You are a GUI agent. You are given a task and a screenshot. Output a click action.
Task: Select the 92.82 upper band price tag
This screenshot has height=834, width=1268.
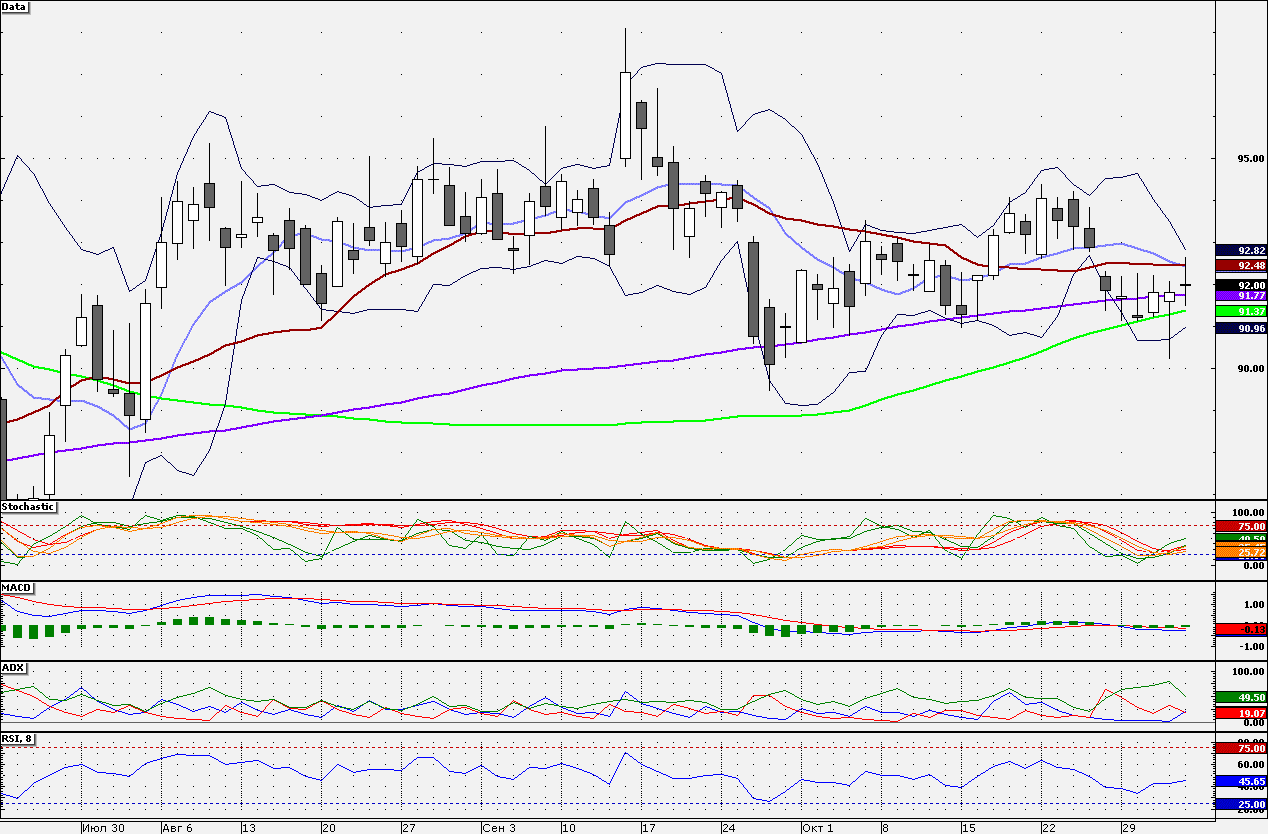pos(1241,250)
